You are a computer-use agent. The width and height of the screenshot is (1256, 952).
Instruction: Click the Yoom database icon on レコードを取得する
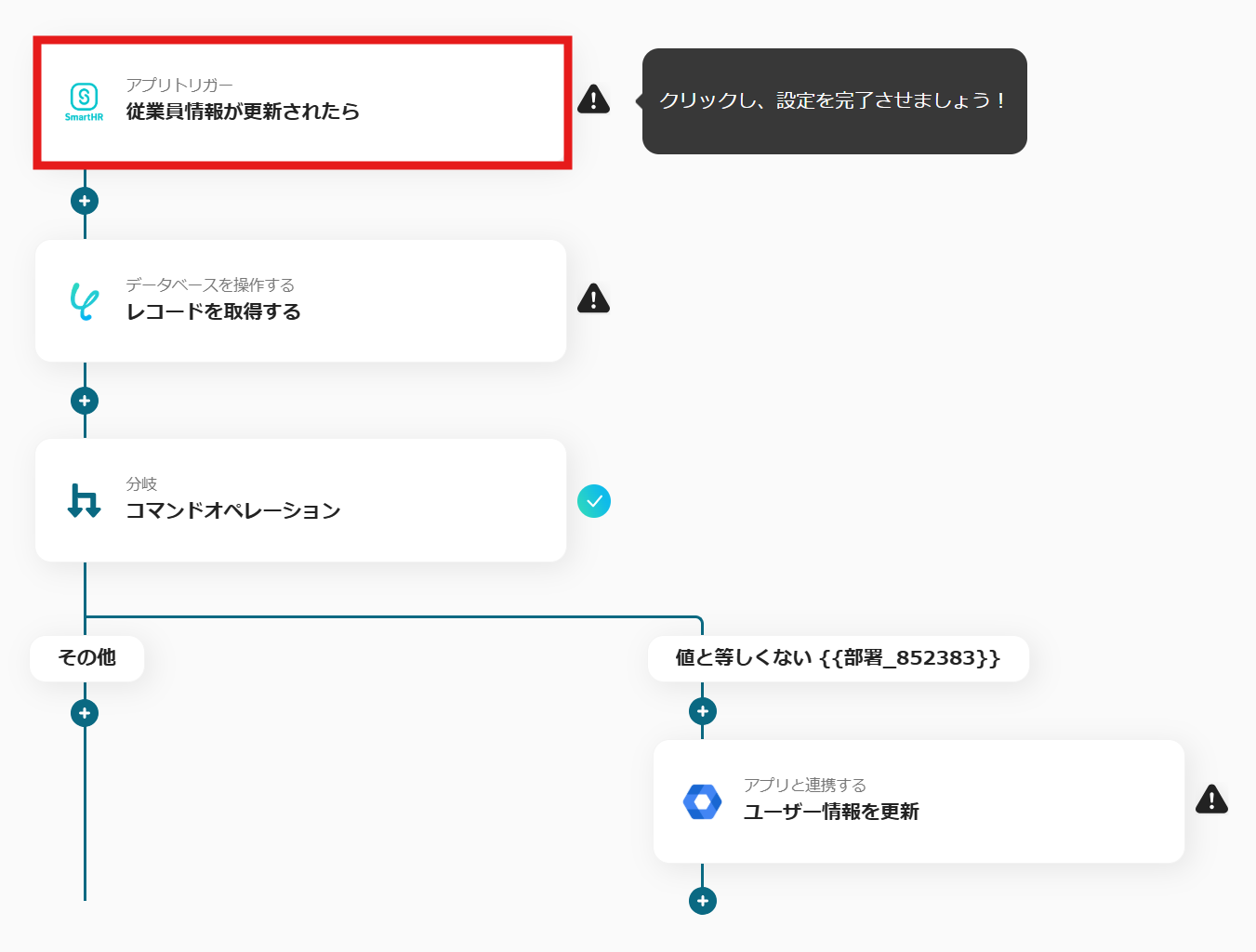point(85,301)
